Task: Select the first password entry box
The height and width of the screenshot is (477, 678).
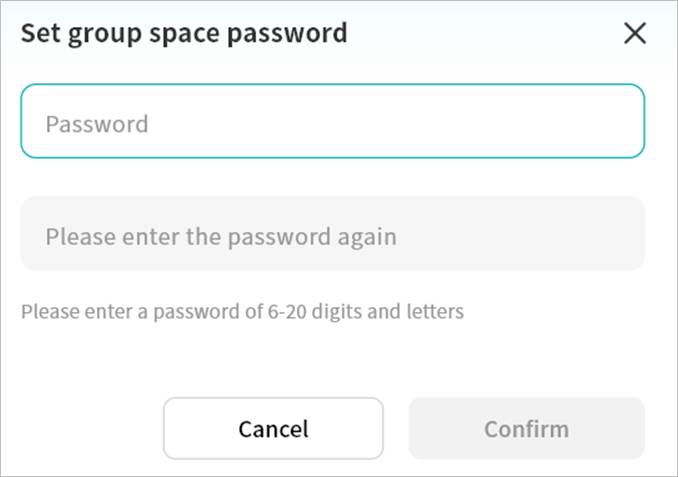Action: [332, 121]
